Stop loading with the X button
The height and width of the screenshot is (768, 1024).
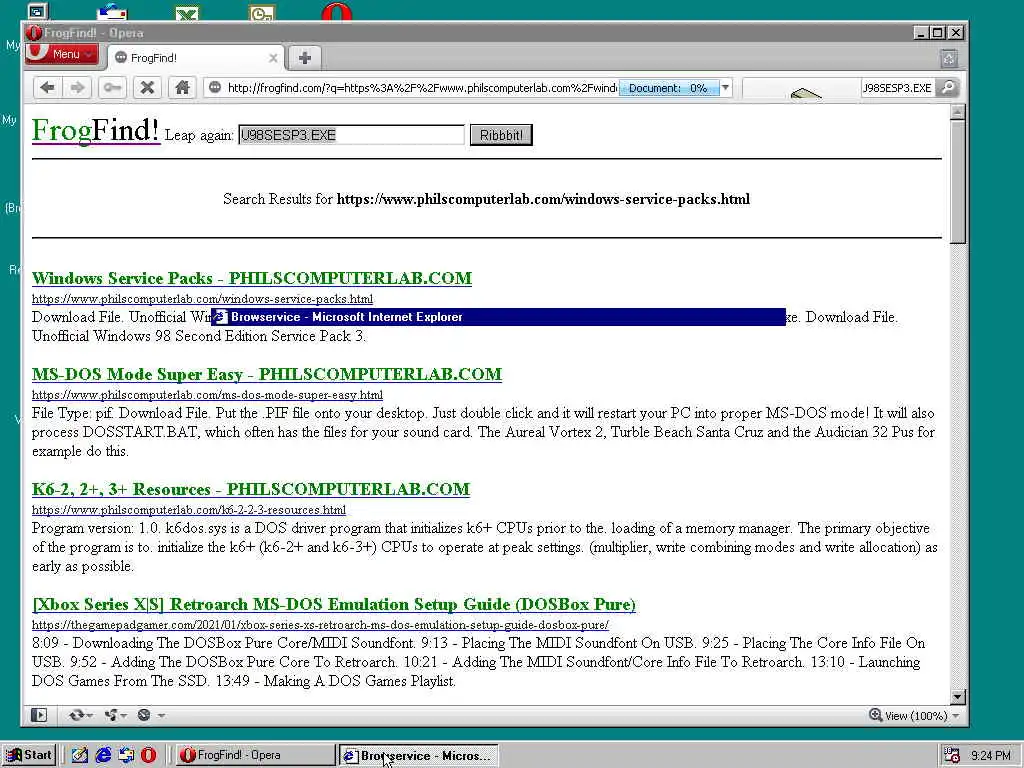pyautogui.click(x=148, y=88)
